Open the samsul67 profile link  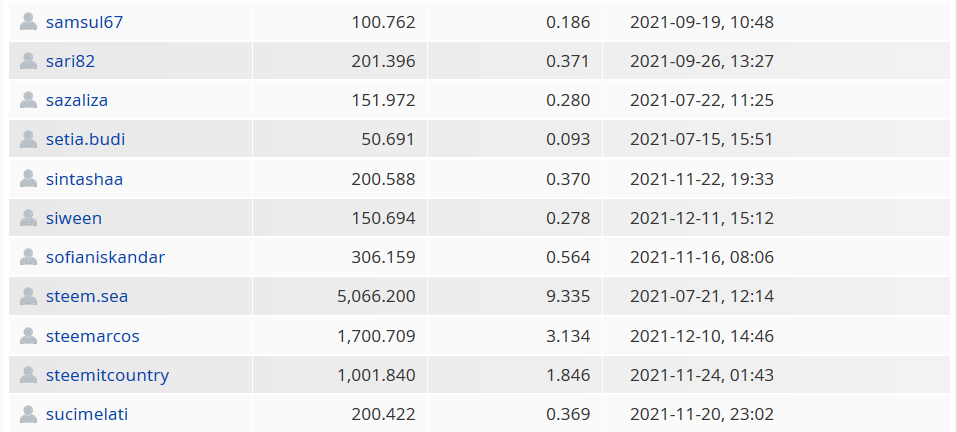(84, 23)
